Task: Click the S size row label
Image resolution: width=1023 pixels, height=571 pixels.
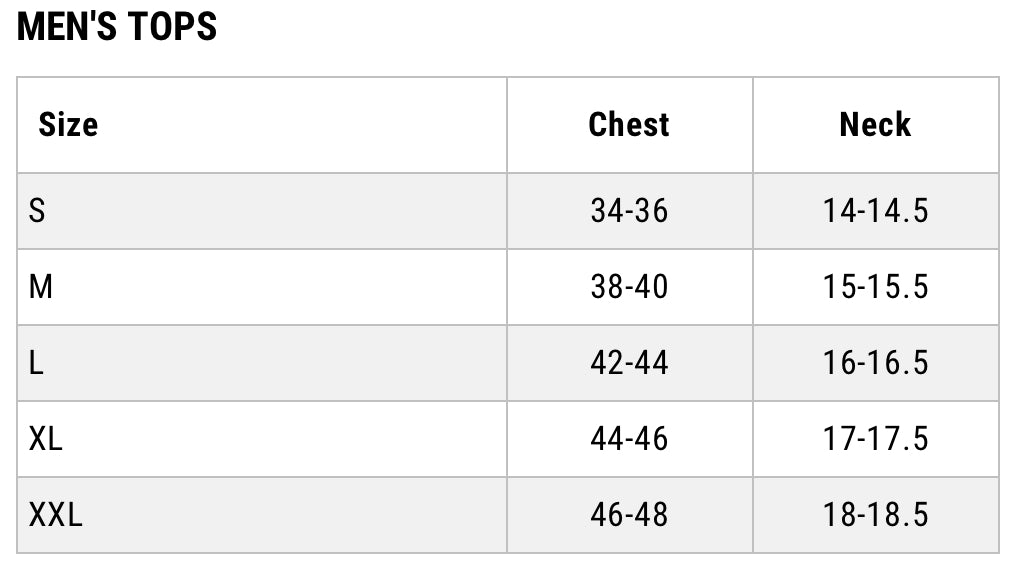Action: 37,211
